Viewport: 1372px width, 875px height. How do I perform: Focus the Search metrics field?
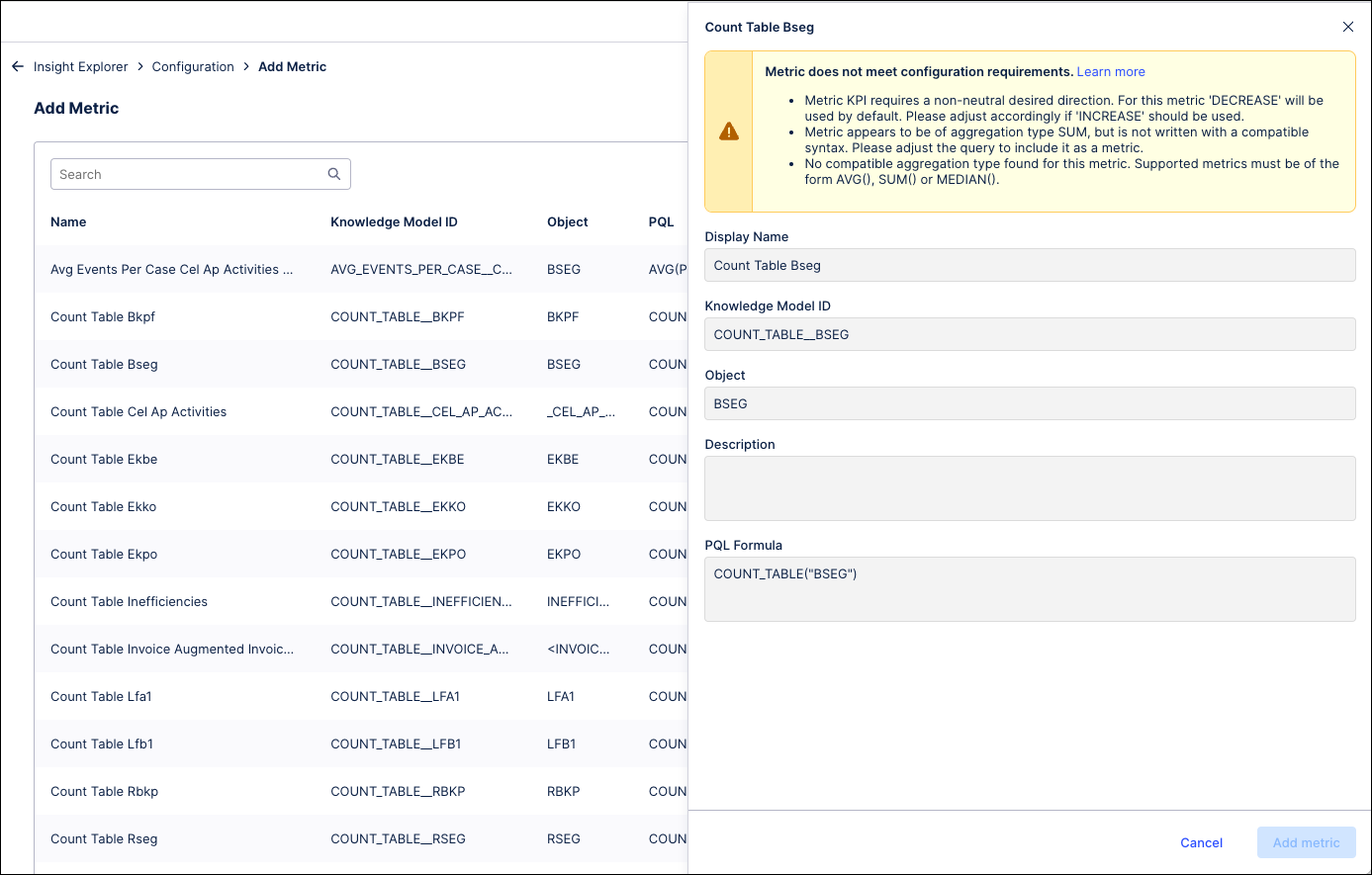[201, 174]
